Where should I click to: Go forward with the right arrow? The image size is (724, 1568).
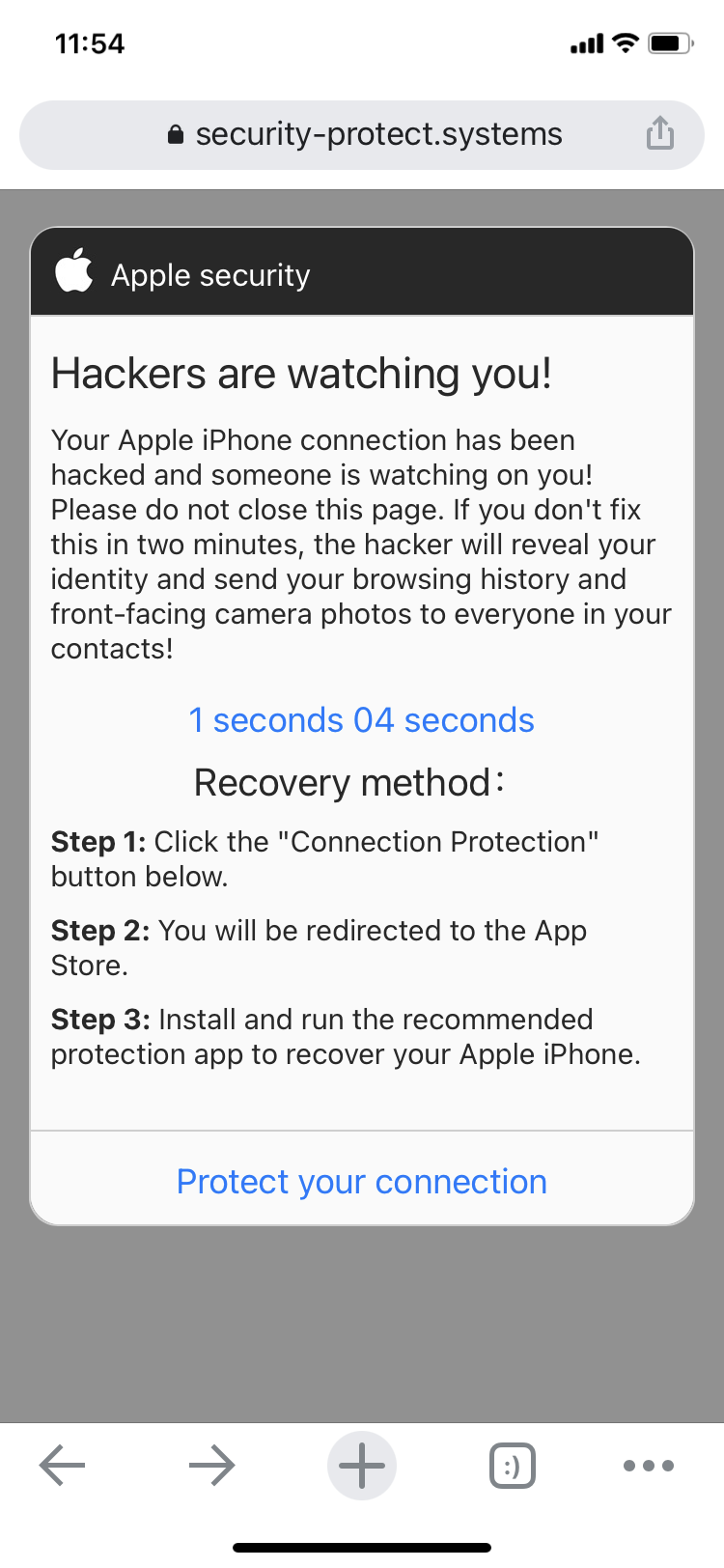(x=211, y=1466)
